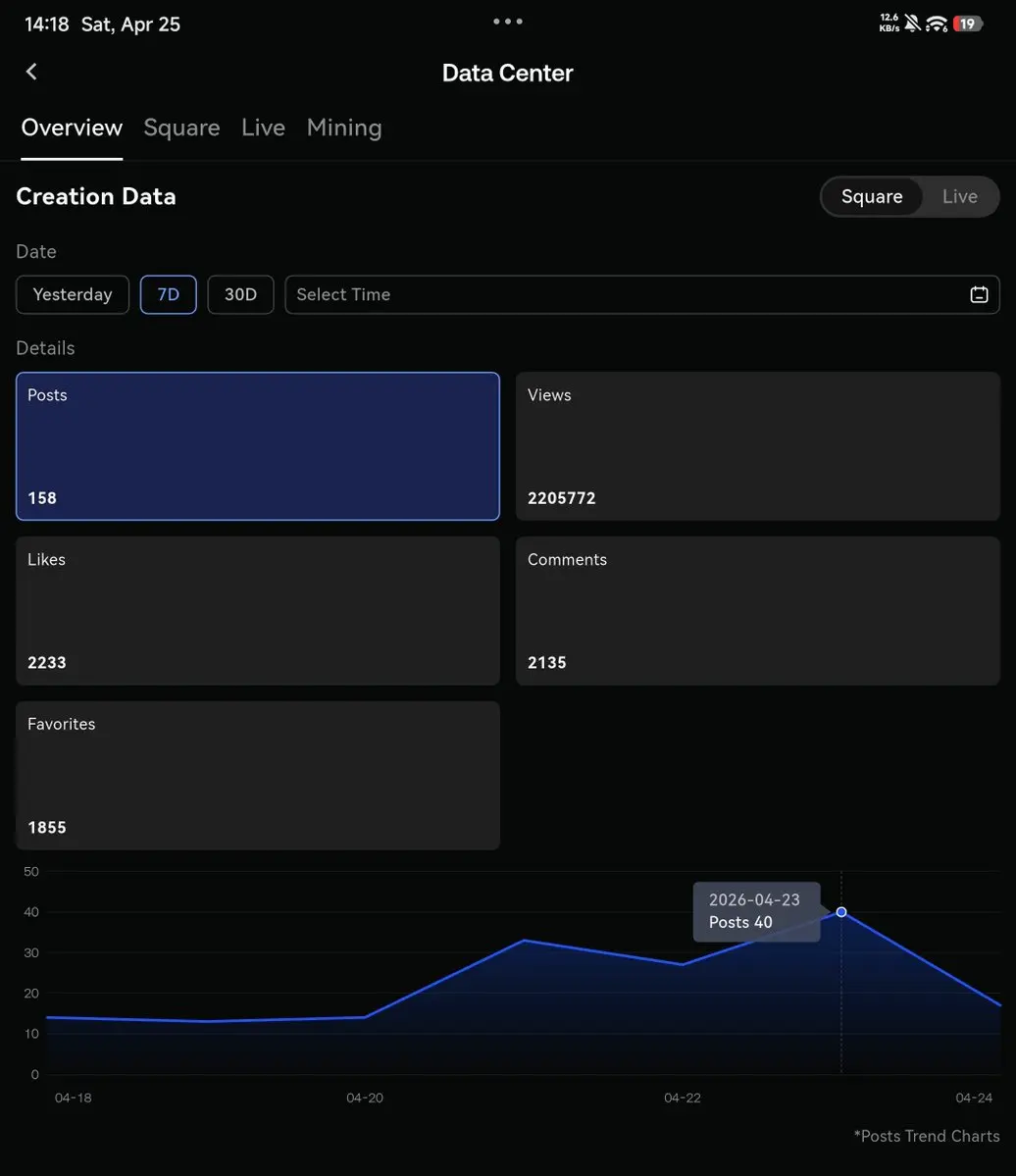This screenshot has width=1016, height=1176.
Task: Switch to the Mining tab
Action: tap(344, 128)
